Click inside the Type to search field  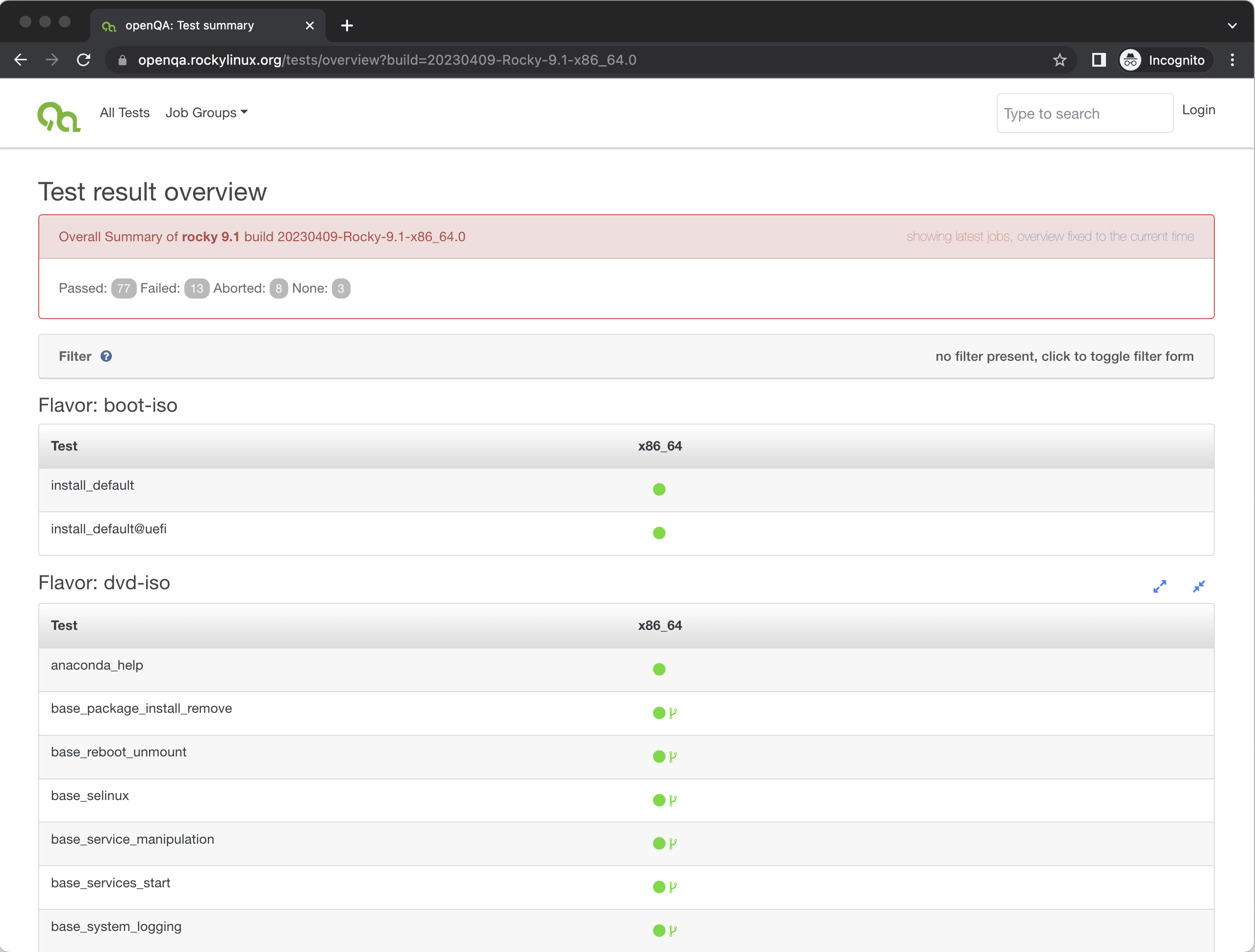pos(1084,113)
